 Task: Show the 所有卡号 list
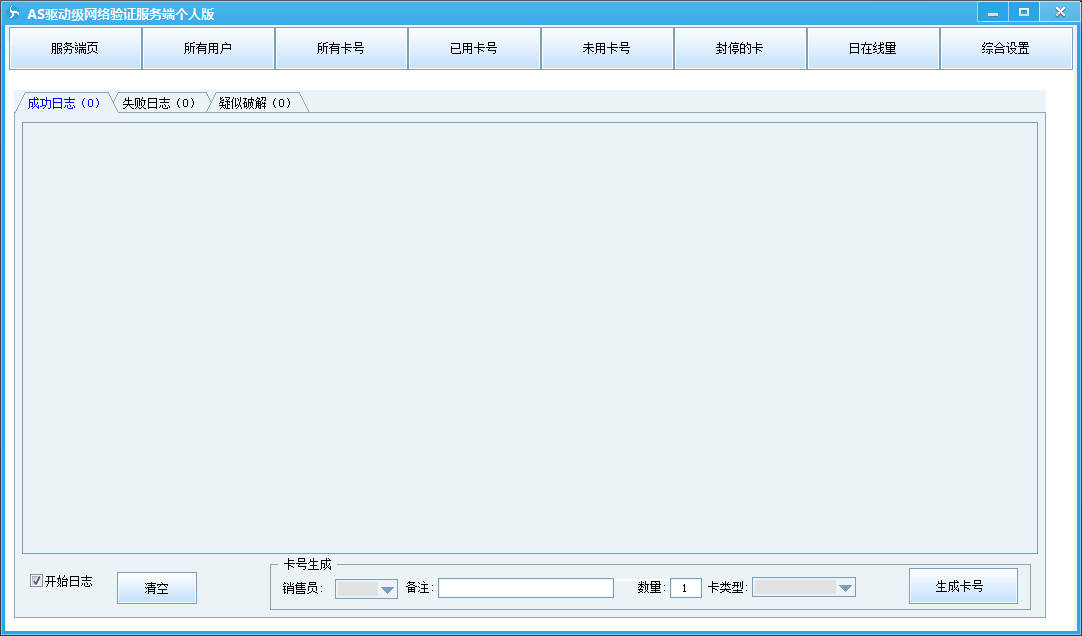(341, 48)
